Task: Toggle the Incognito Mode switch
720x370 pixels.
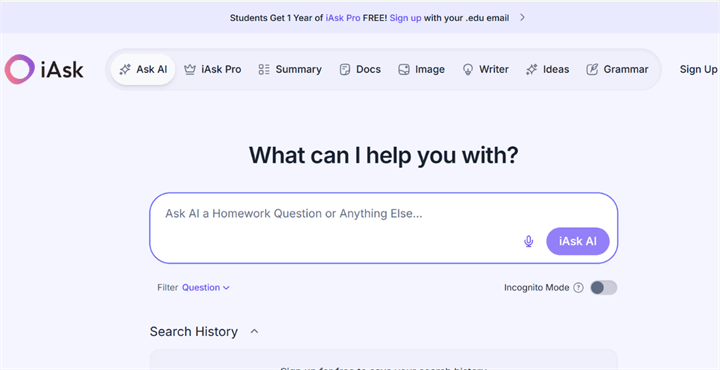Action: [603, 288]
